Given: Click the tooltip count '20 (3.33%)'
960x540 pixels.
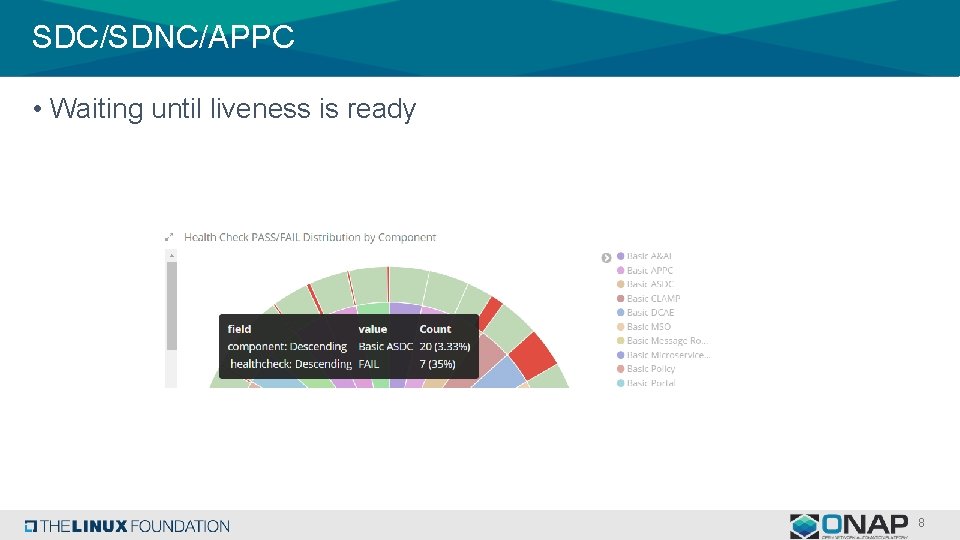Looking at the screenshot, I should tap(444, 346).
